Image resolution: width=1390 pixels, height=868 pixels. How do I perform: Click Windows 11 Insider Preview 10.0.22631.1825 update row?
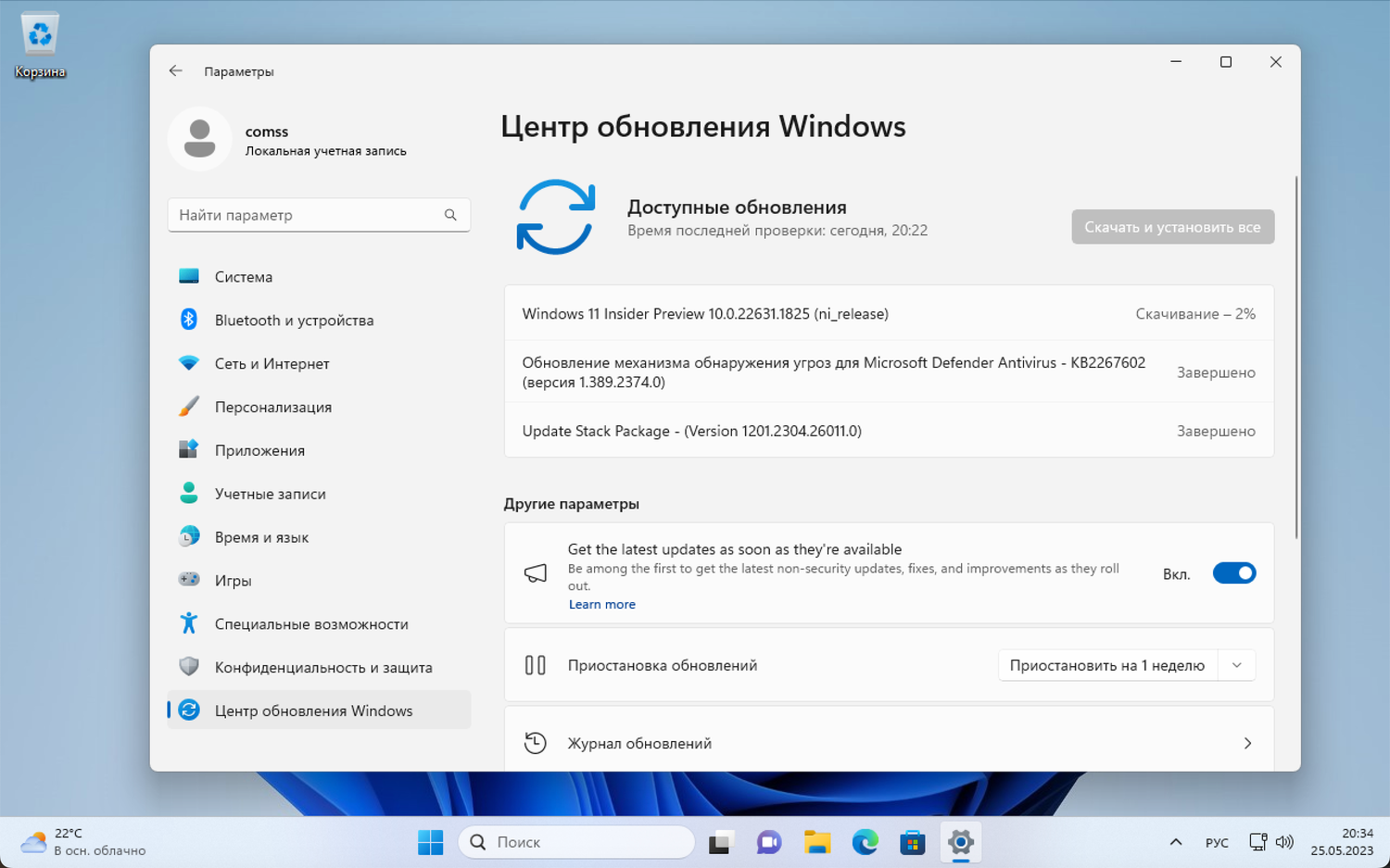tap(889, 314)
